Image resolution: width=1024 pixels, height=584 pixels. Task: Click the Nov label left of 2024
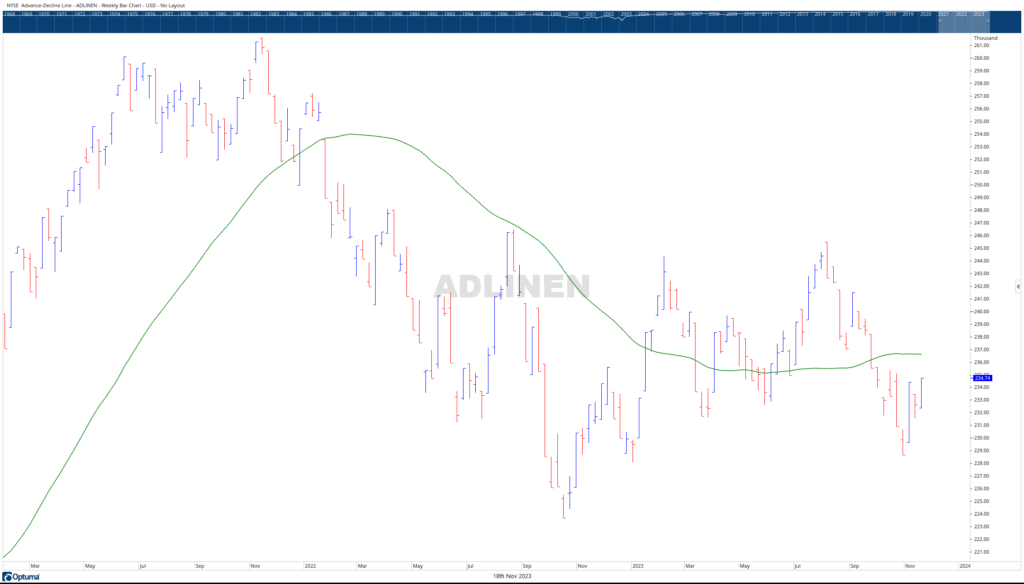point(909,566)
